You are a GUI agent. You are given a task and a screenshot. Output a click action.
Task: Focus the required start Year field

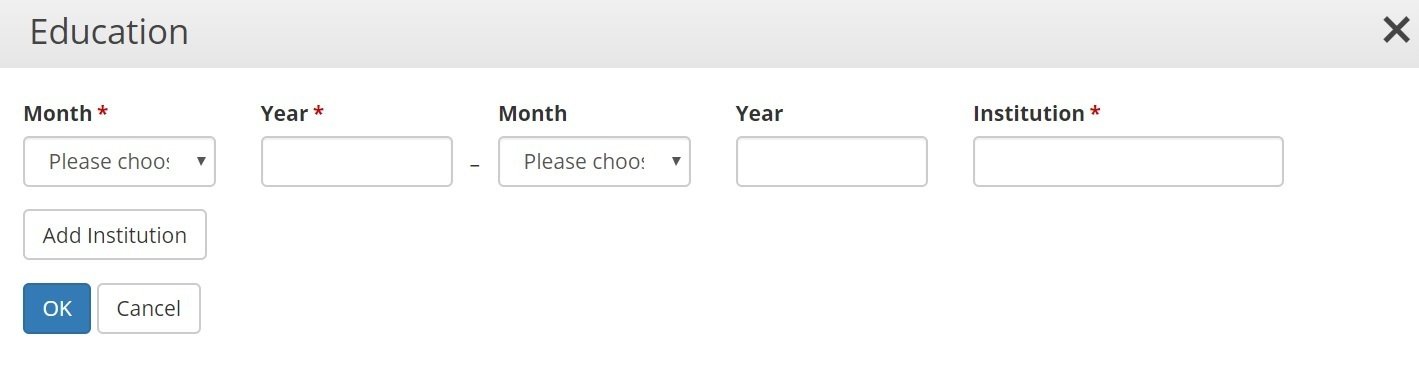[357, 161]
